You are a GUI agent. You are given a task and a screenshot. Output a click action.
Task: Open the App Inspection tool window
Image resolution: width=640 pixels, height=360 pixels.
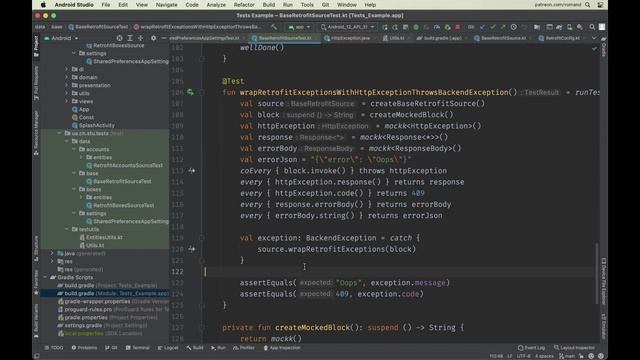282,348
